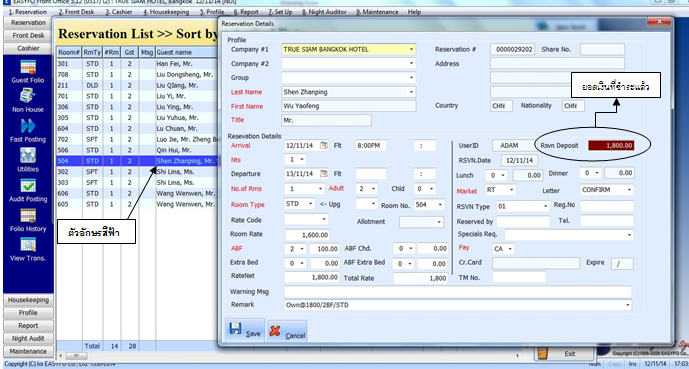Save the reservation details
Image resolution: width=689 pixels, height=369 pixels.
click(245, 331)
